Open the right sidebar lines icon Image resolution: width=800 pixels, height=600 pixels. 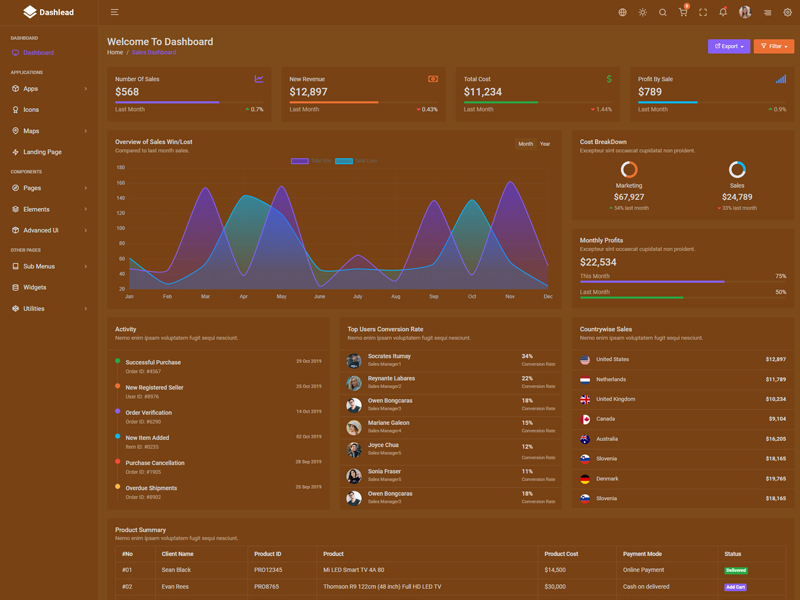coord(767,12)
